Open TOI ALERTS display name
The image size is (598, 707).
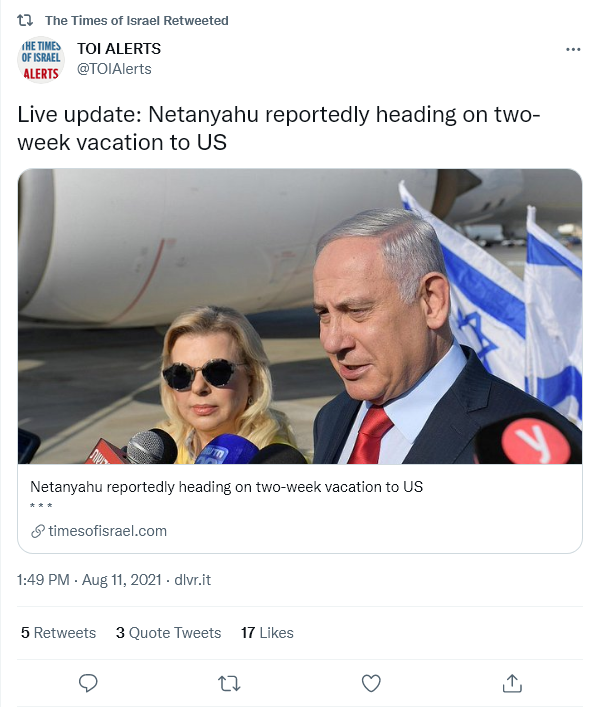coord(119,49)
